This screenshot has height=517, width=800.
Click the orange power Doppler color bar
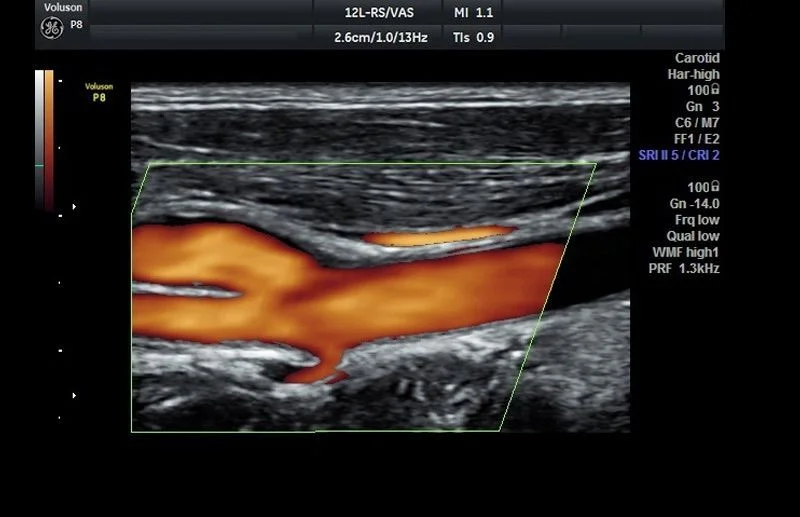tap(49, 140)
